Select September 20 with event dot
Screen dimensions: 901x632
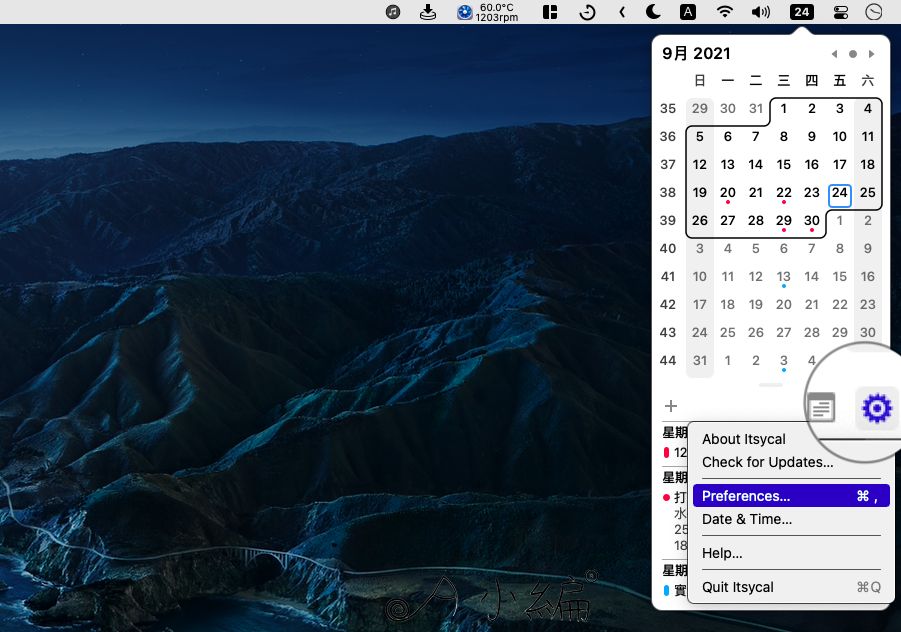click(727, 193)
